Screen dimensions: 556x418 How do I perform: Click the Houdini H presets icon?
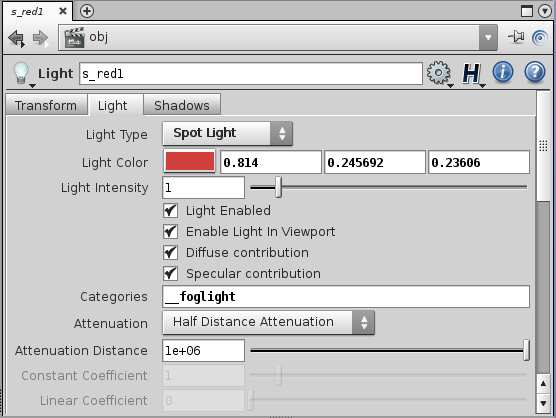[472, 74]
